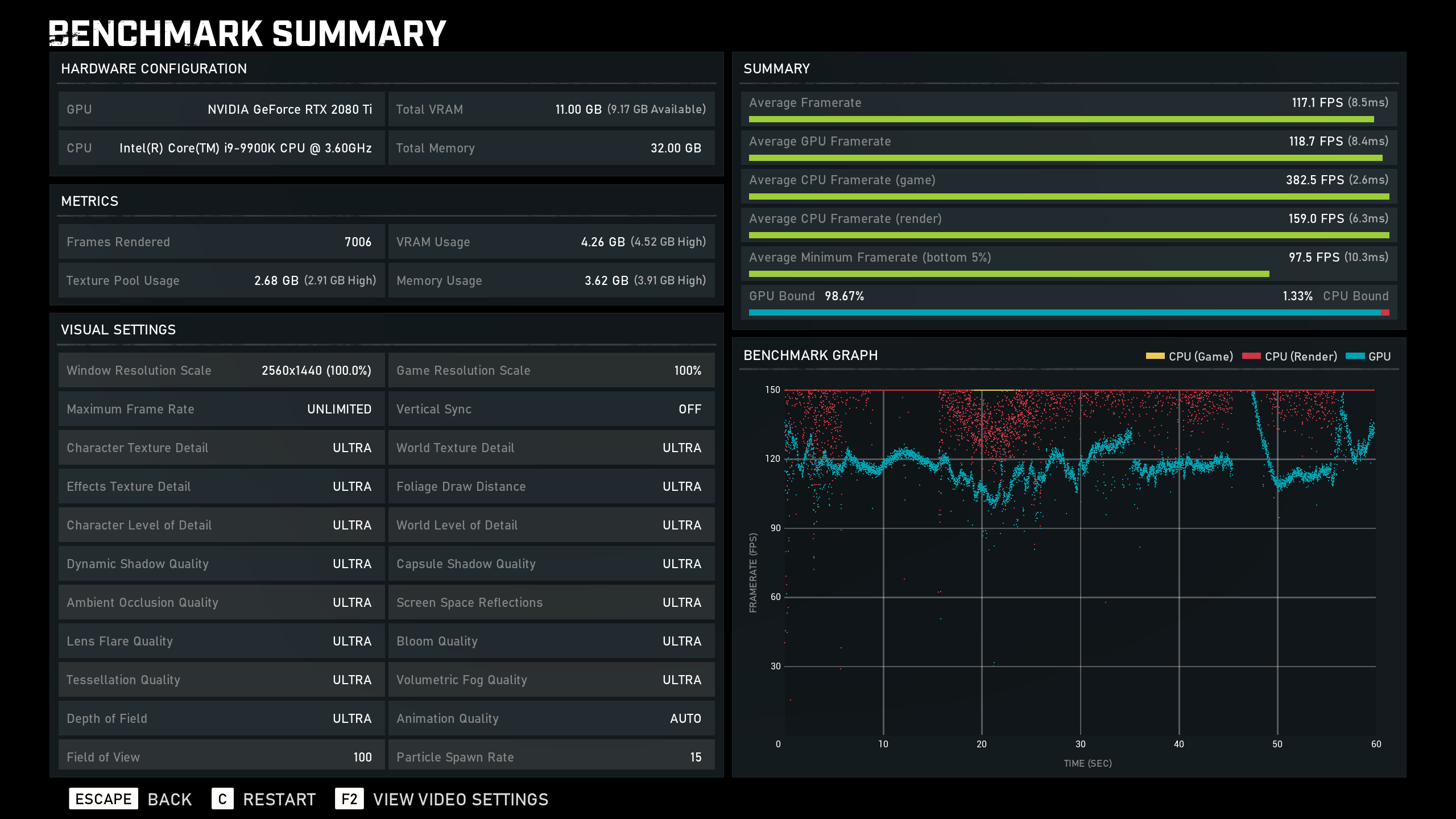Click the BENCHMARK GRAPH heading
Image resolution: width=1456 pixels, height=819 pixels.
point(810,355)
